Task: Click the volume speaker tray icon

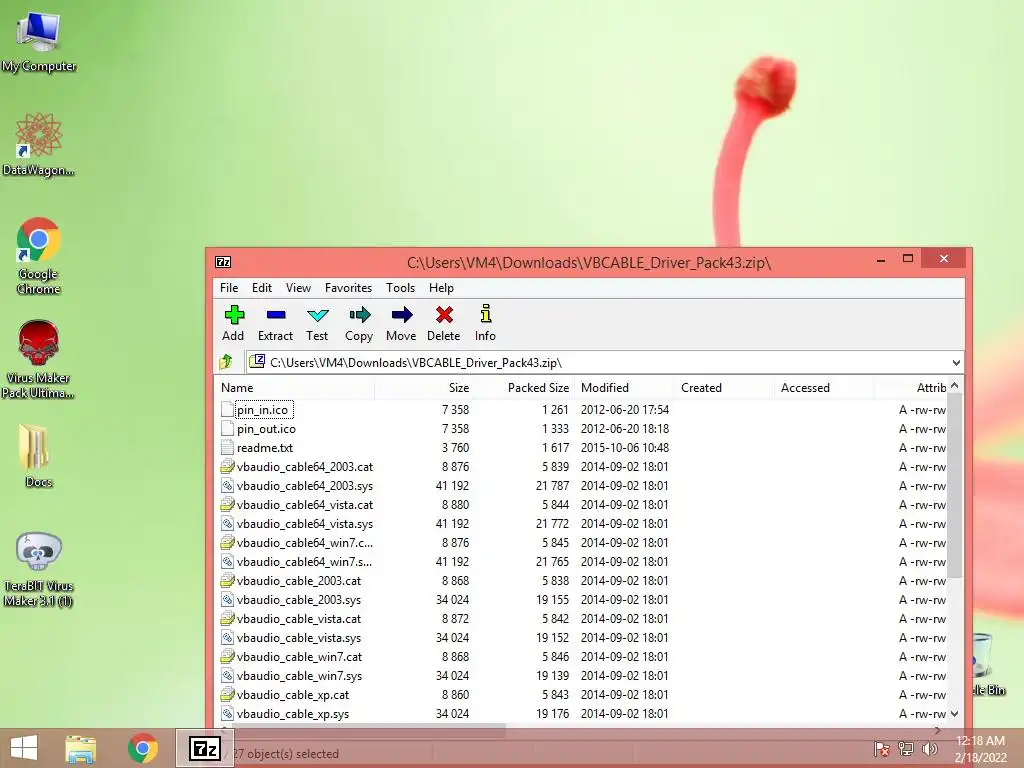Action: (929, 749)
